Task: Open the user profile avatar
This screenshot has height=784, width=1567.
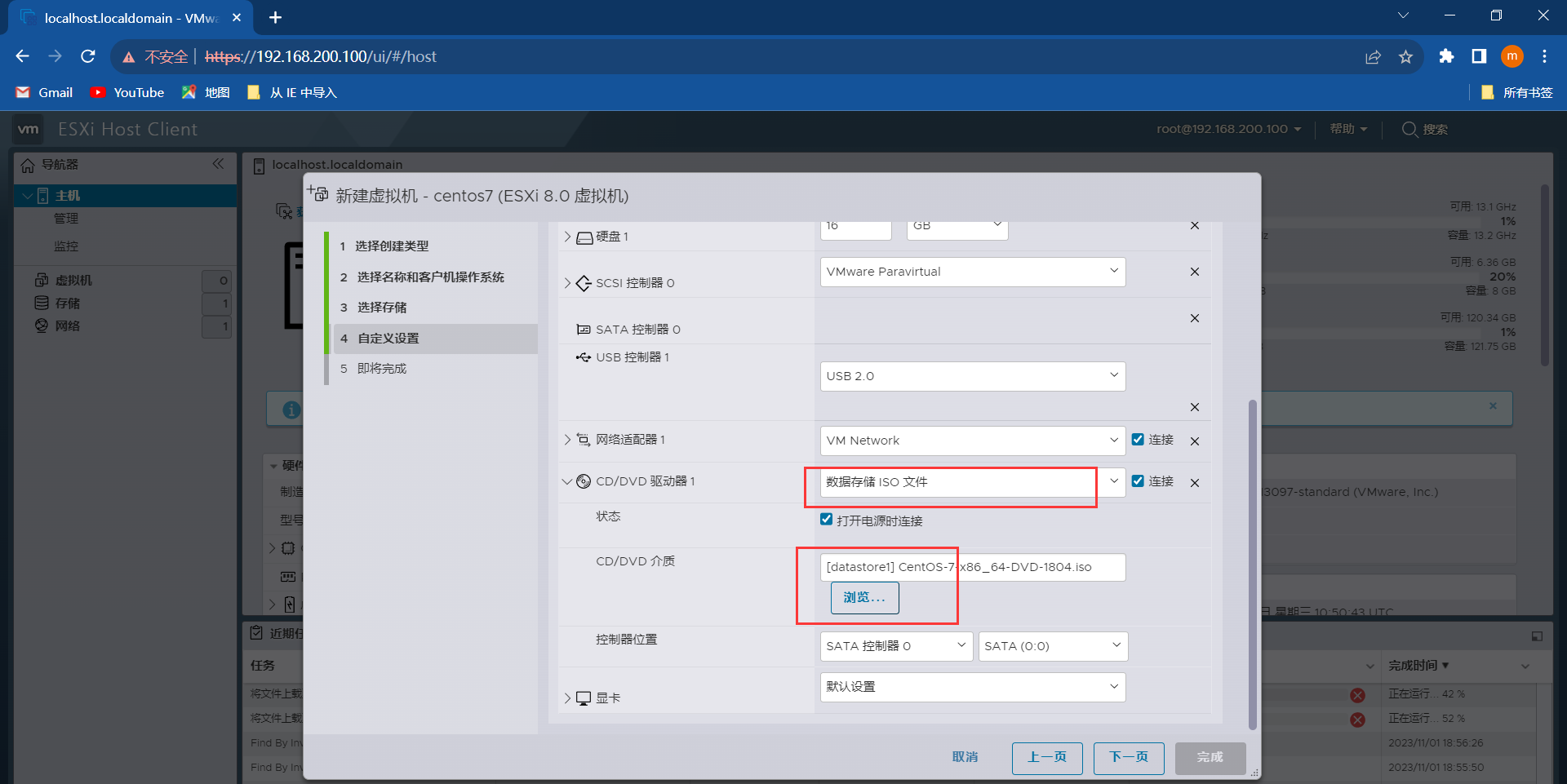Action: (1512, 56)
